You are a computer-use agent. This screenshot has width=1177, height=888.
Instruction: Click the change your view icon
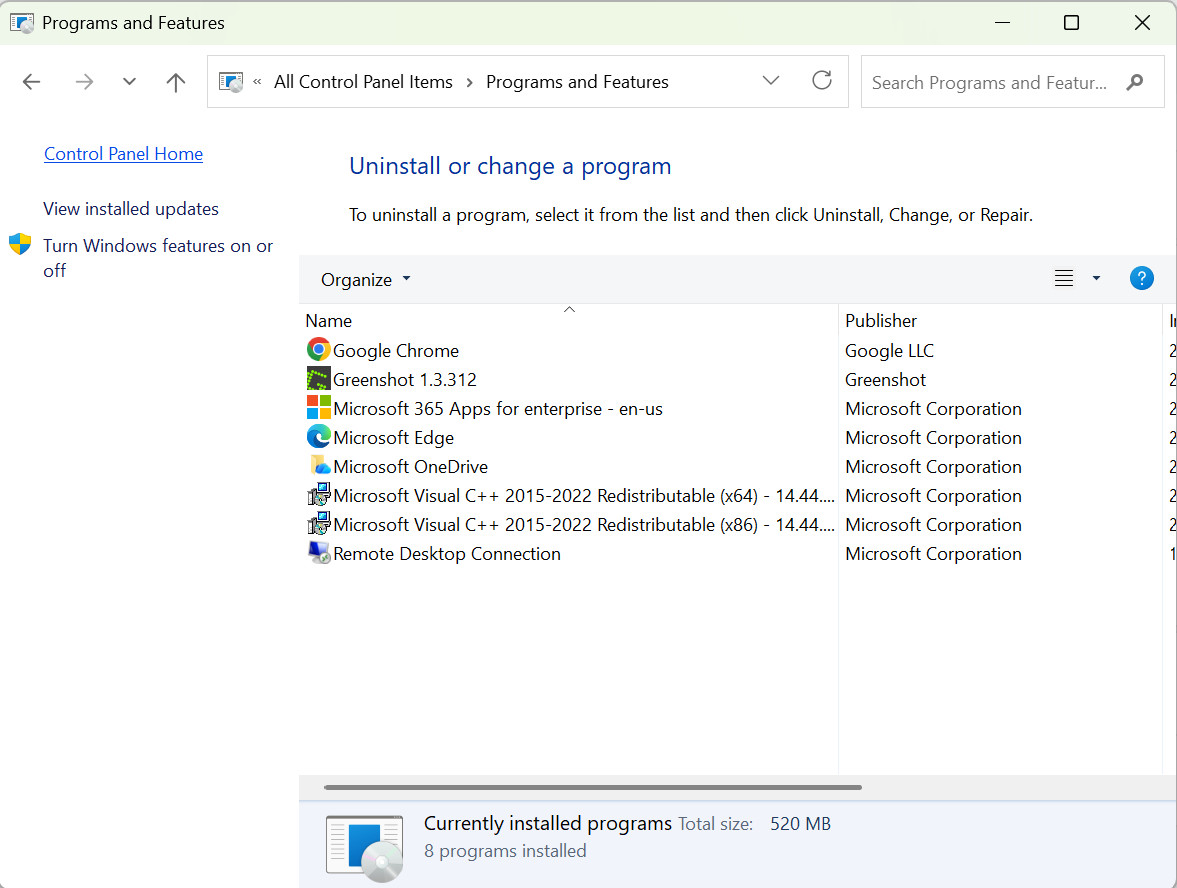click(1064, 278)
